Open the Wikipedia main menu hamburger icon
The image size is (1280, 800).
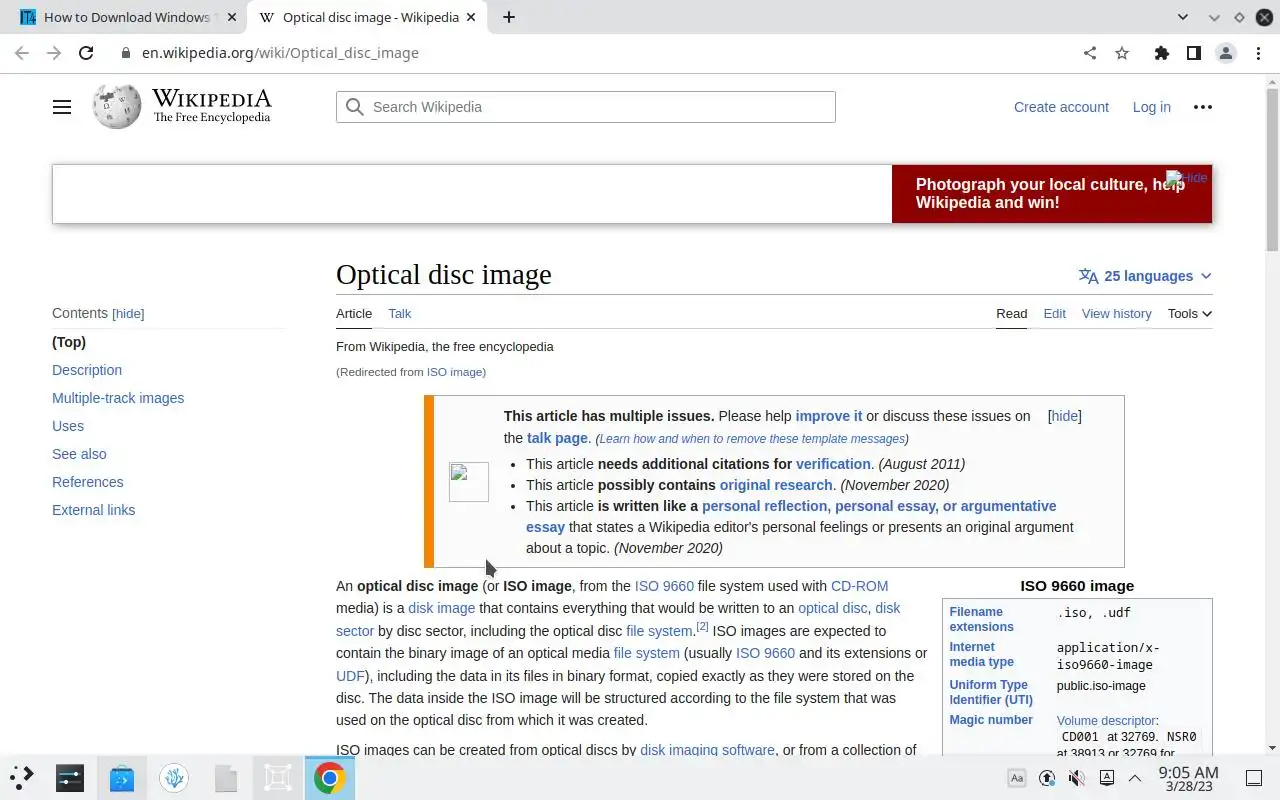pos(62,107)
